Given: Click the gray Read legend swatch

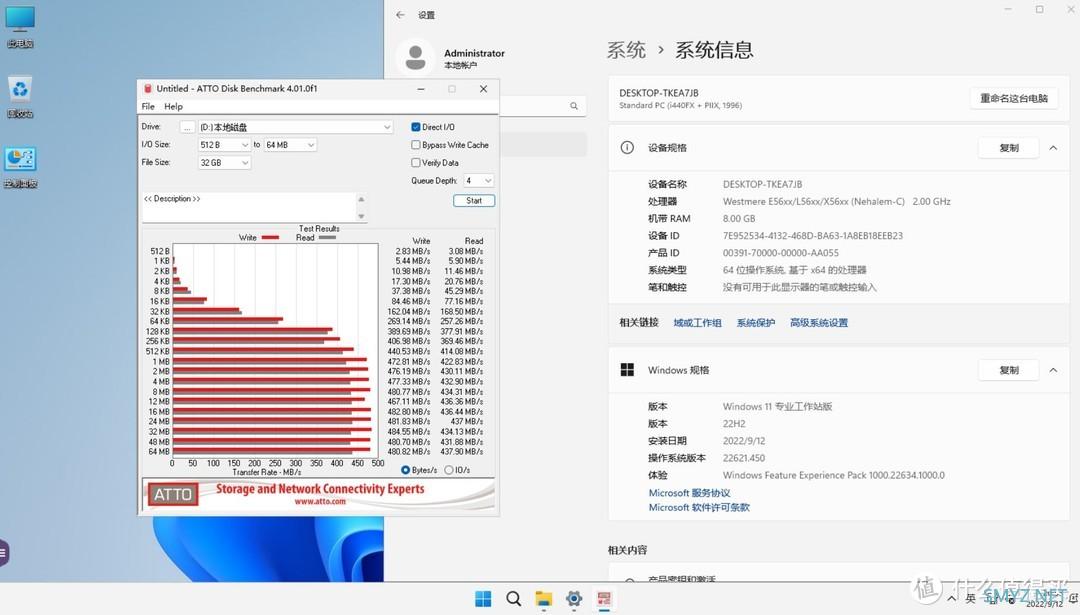Looking at the screenshot, I should point(327,238).
